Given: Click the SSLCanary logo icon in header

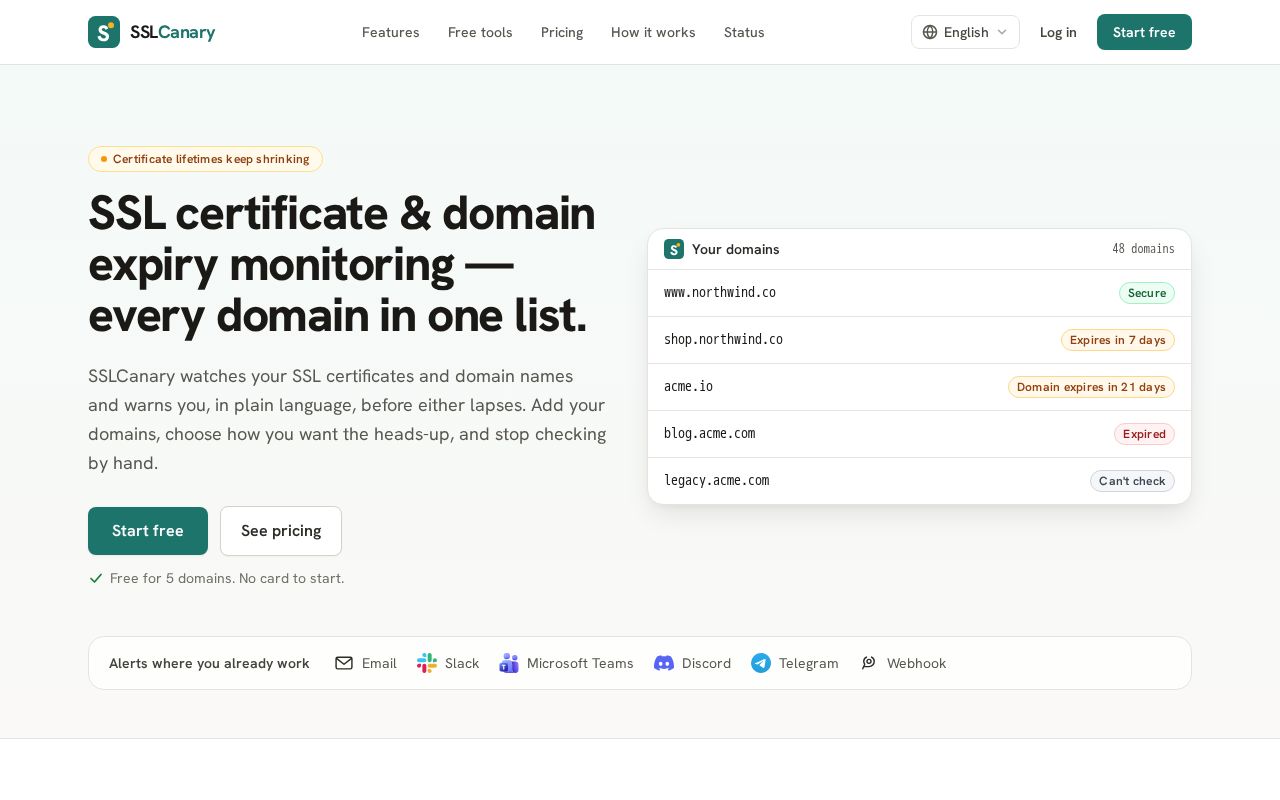Looking at the screenshot, I should (104, 32).
